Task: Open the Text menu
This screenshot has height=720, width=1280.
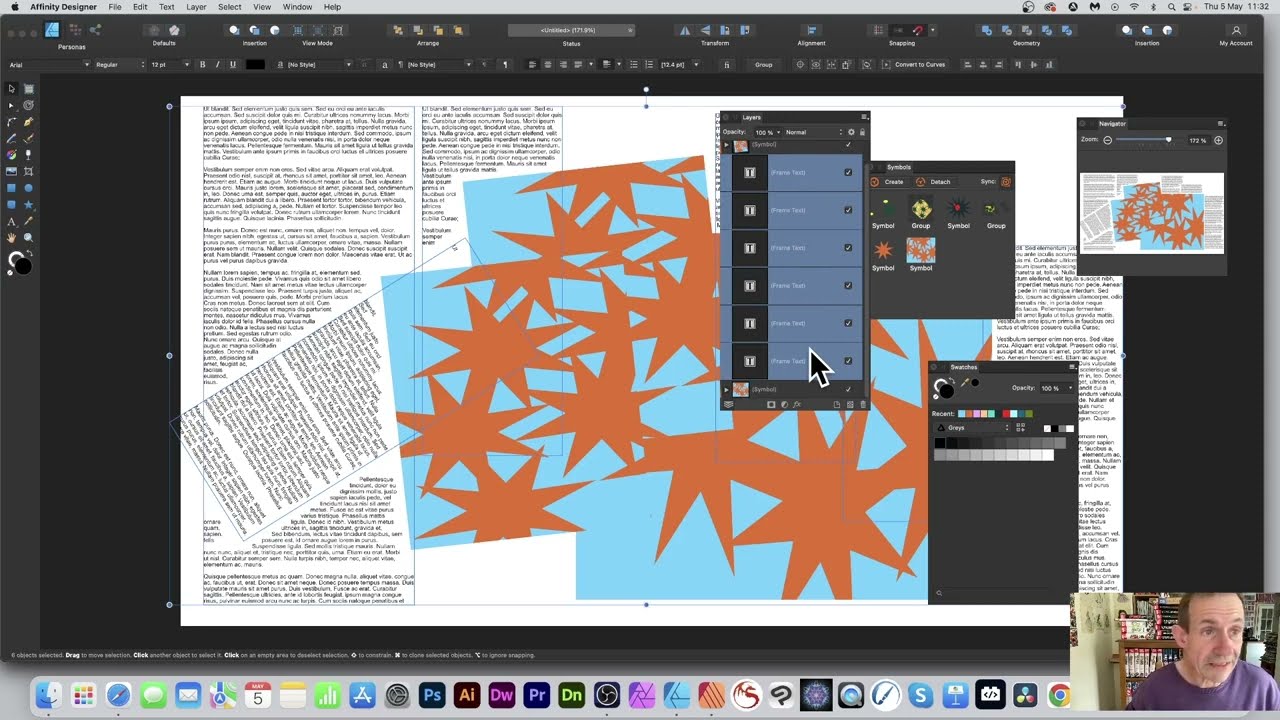Action: coord(166,7)
